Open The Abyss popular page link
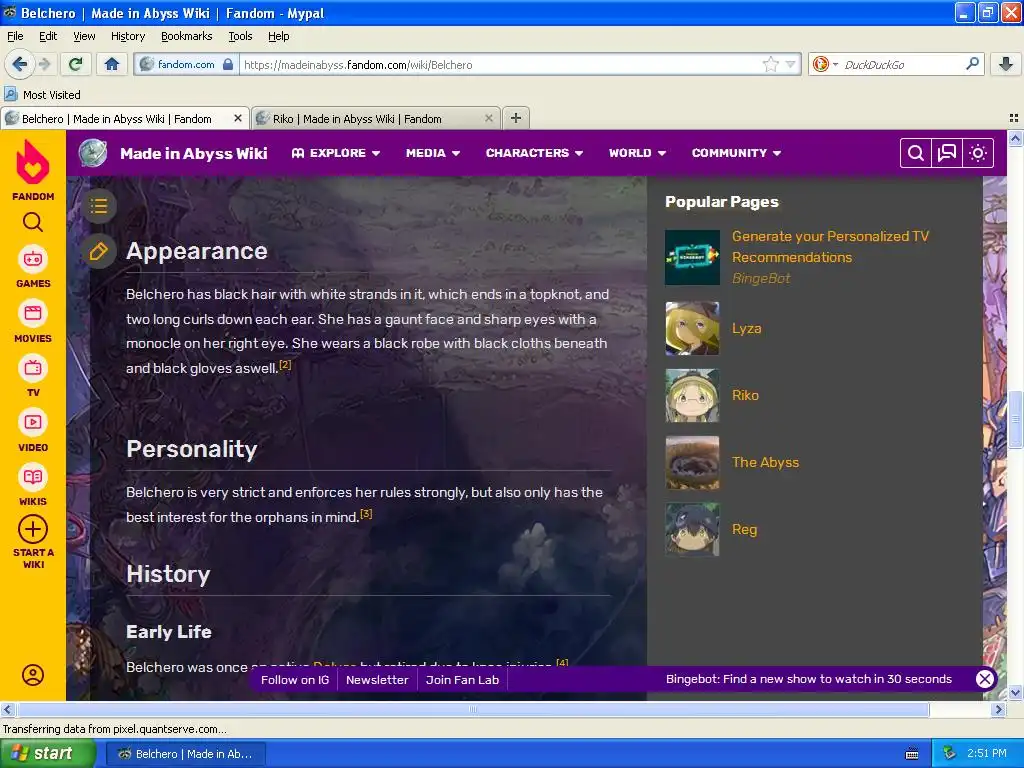The height and width of the screenshot is (768, 1024). (765, 462)
